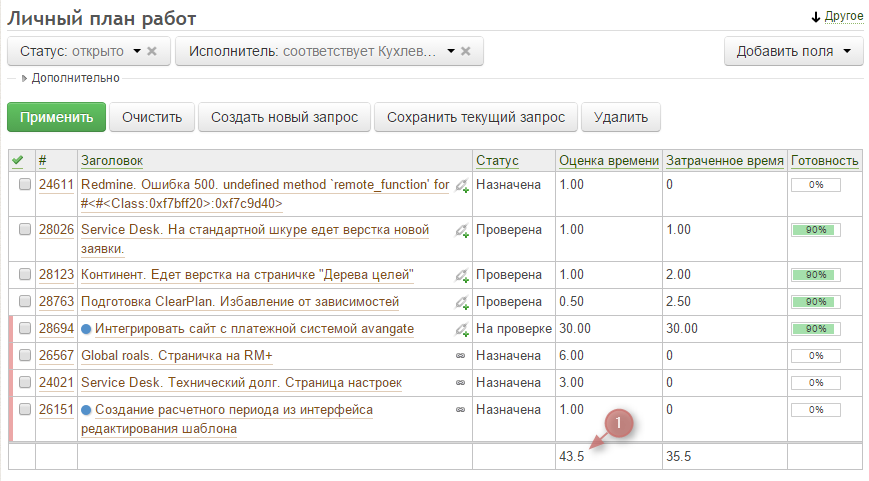Click the pencil-plus icon on issue 28123 row
Viewport: 869px width, 481px height.
[462, 275]
